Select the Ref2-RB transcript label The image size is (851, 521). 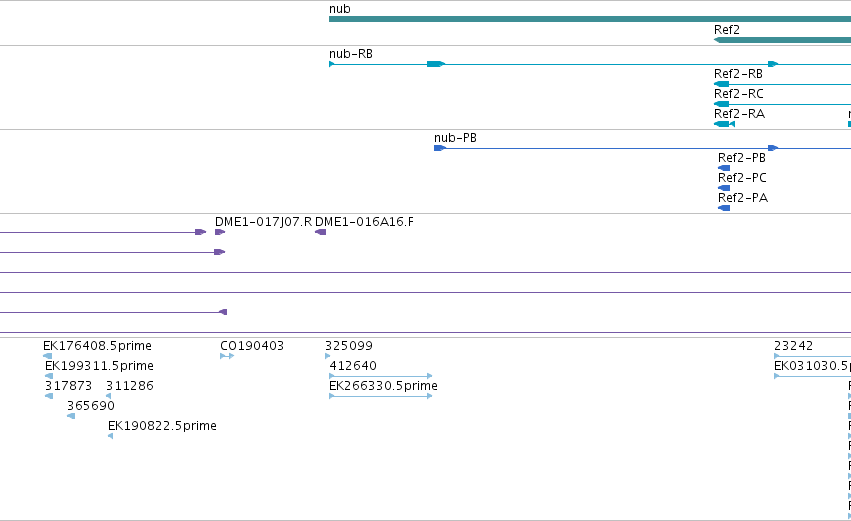click(738, 74)
